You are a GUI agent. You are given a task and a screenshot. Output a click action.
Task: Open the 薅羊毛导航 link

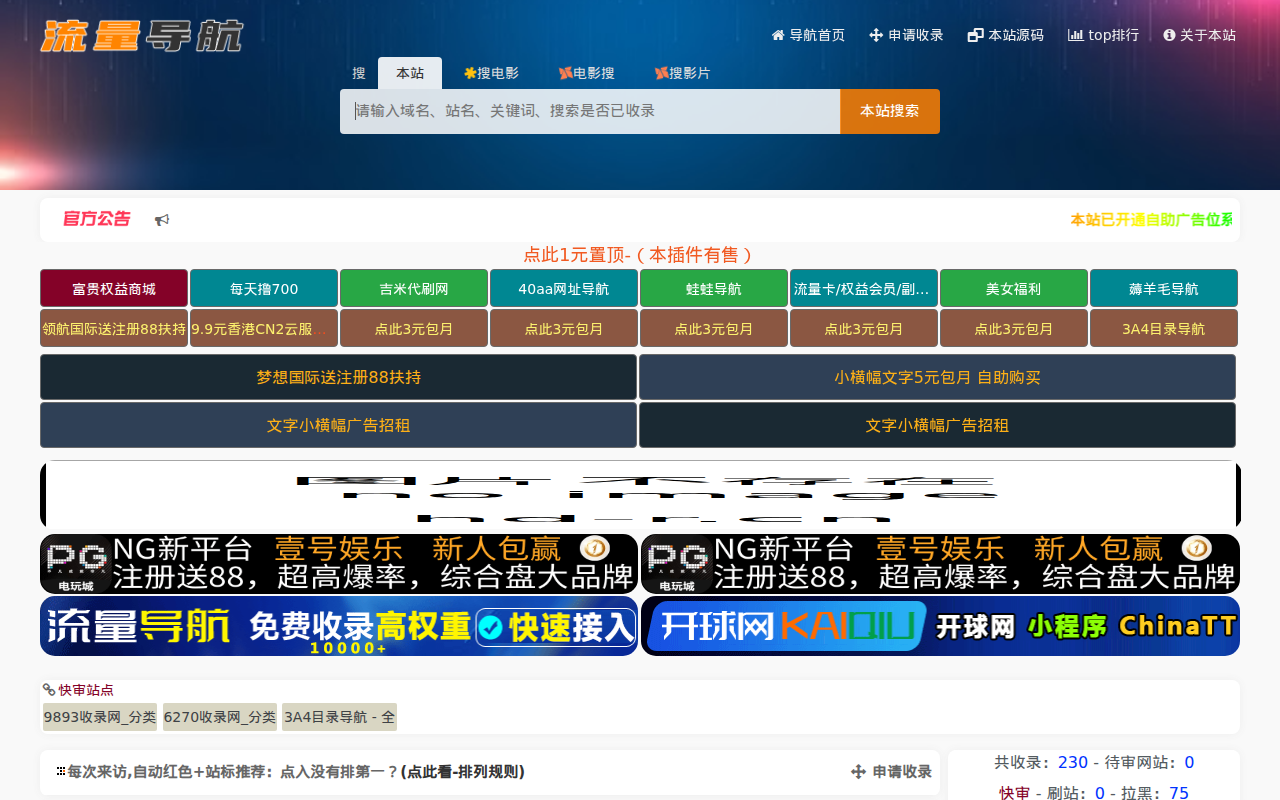[1164, 288]
